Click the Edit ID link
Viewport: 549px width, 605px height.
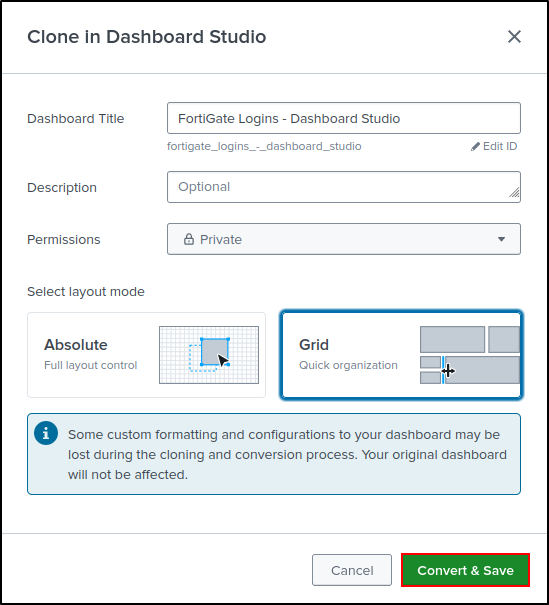[x=494, y=146]
